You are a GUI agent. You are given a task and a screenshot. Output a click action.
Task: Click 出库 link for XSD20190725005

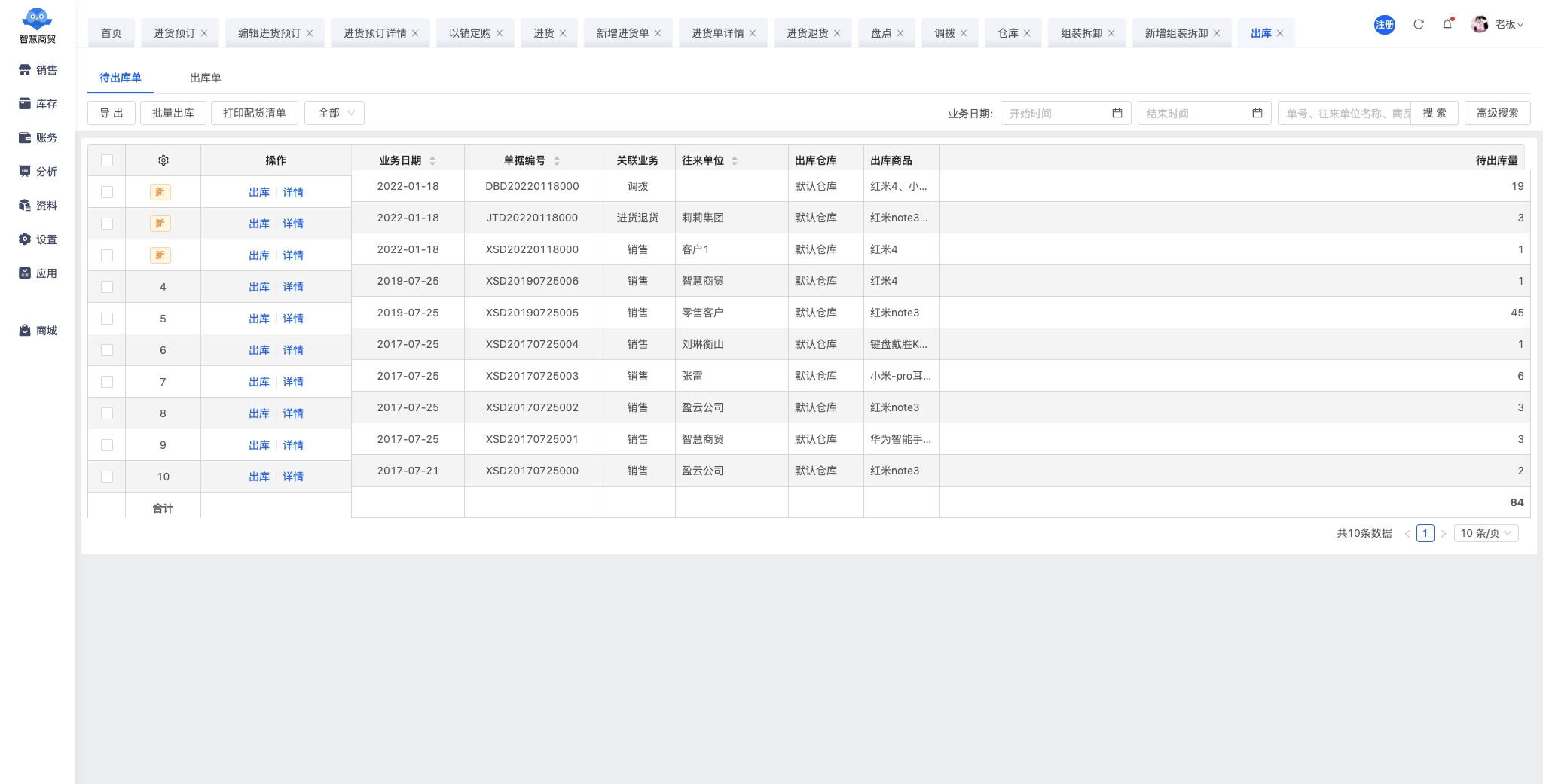259,319
